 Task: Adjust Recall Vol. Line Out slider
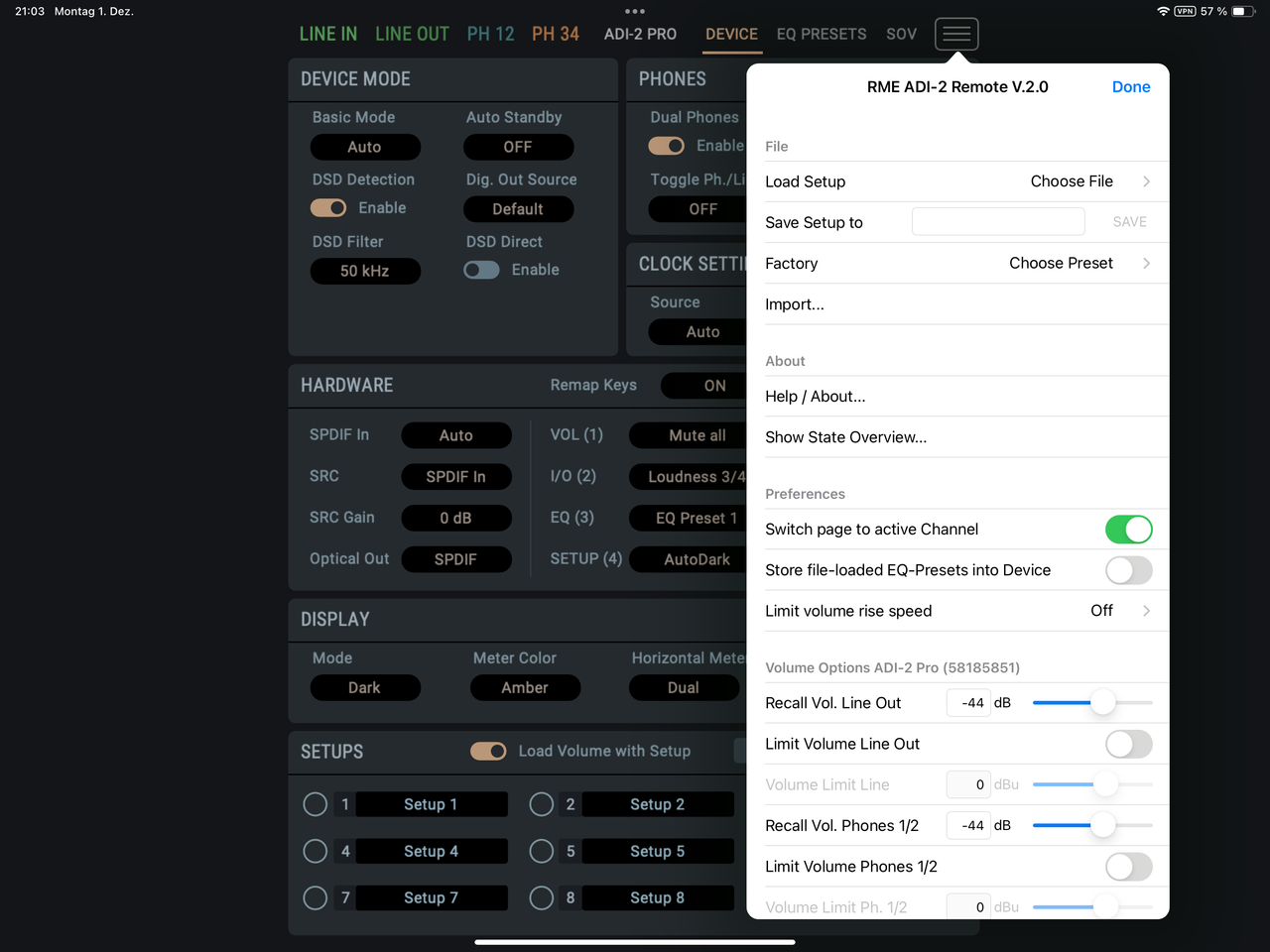click(1092, 703)
